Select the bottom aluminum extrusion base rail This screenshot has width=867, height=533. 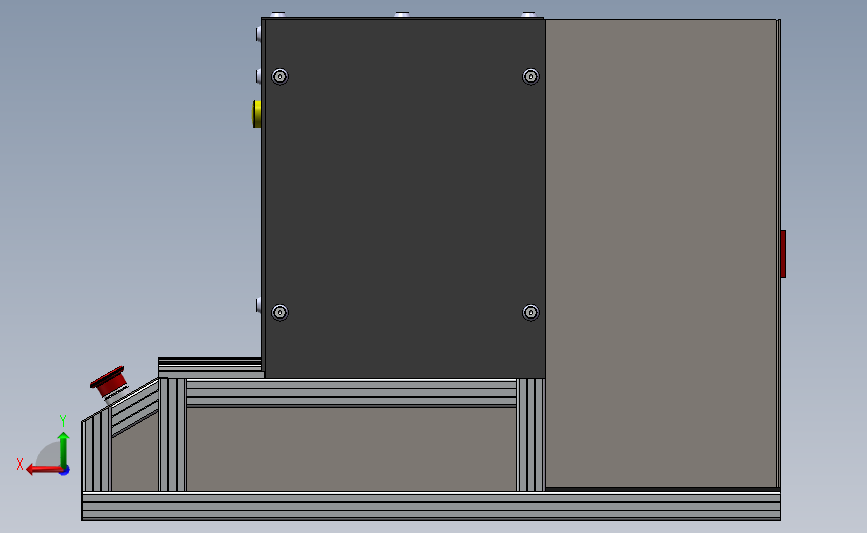point(431,506)
